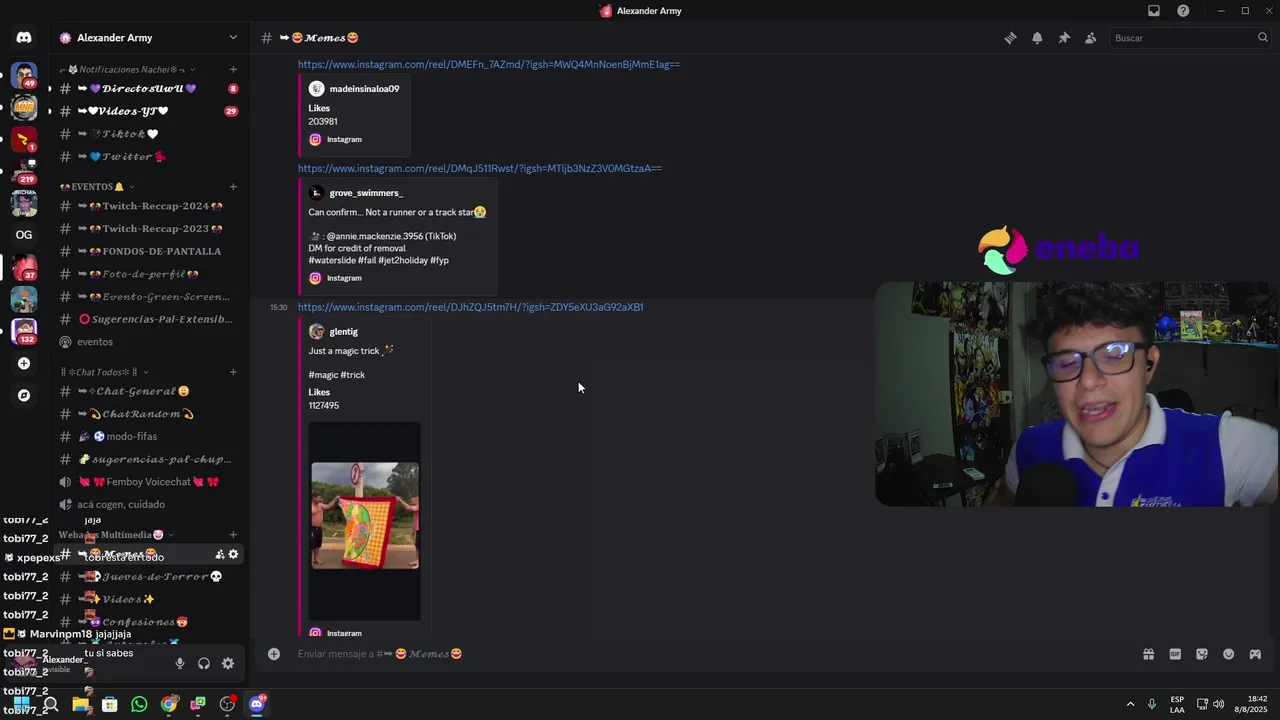Show hidden tray icons chevron
Screen dimensions: 1280x720
[1130, 704]
